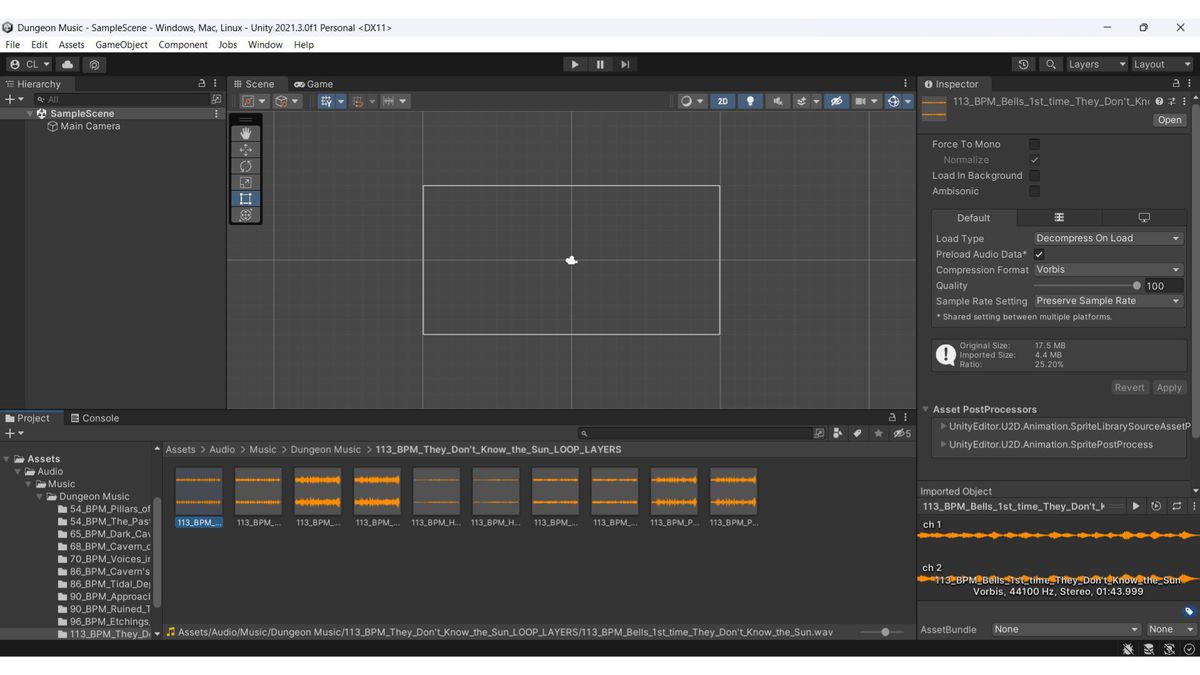
Task: Check the Load In Background option
Action: pyautogui.click(x=1034, y=175)
